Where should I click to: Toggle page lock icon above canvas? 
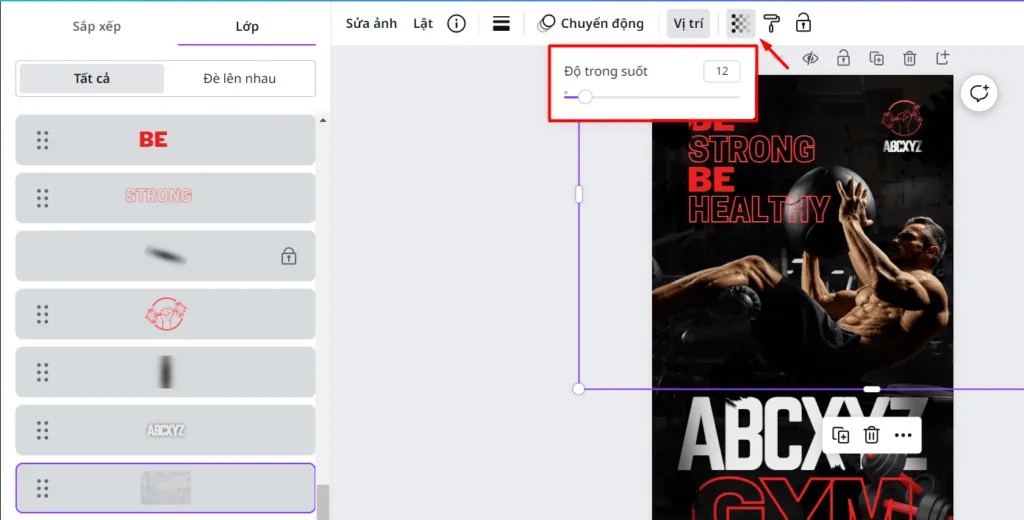coord(843,58)
